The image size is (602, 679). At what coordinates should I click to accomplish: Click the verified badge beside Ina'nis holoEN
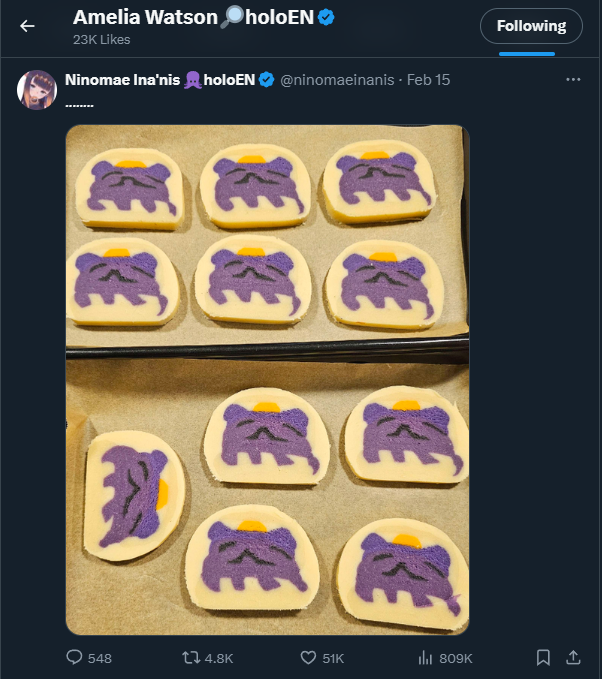coord(267,80)
